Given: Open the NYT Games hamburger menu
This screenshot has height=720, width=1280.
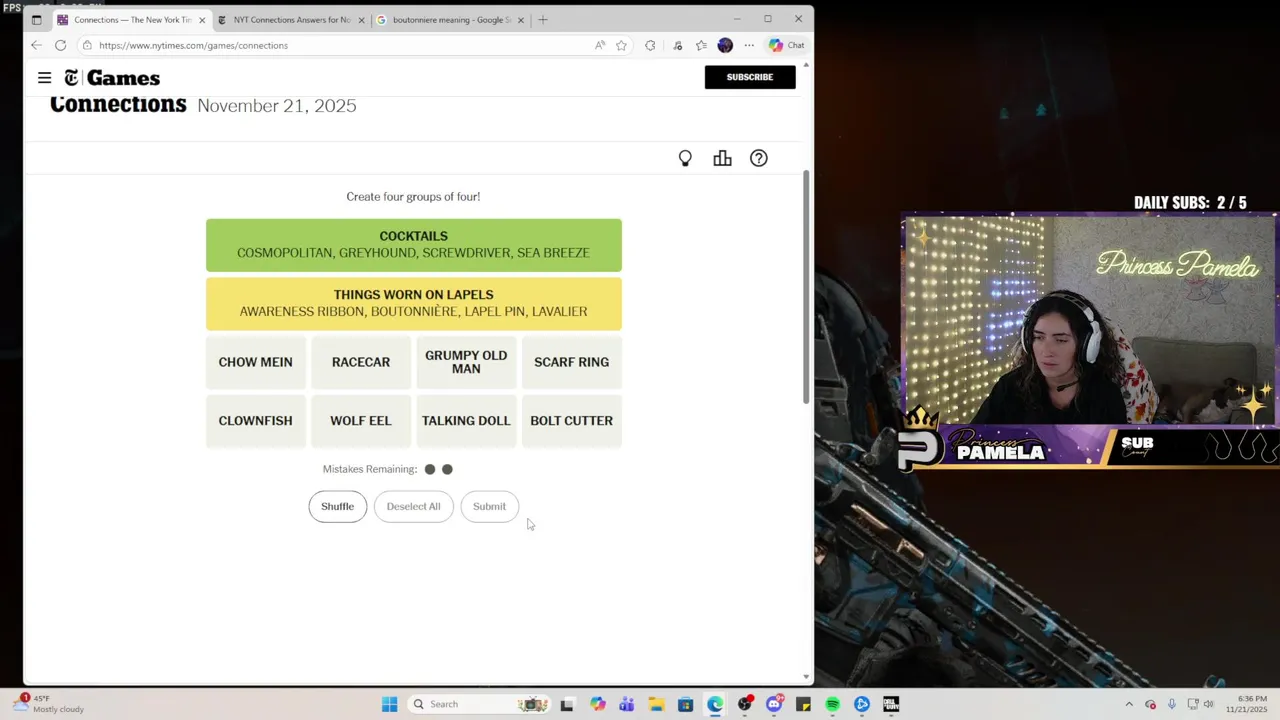Looking at the screenshot, I should point(44,78).
